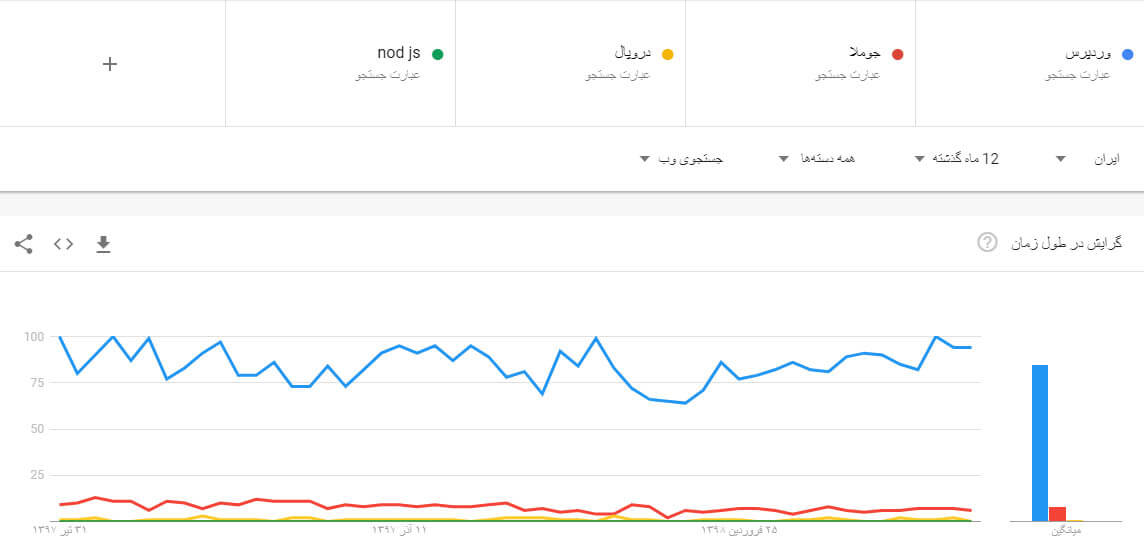Click the red average bar
This screenshot has width=1144, height=547.
tap(1057, 513)
